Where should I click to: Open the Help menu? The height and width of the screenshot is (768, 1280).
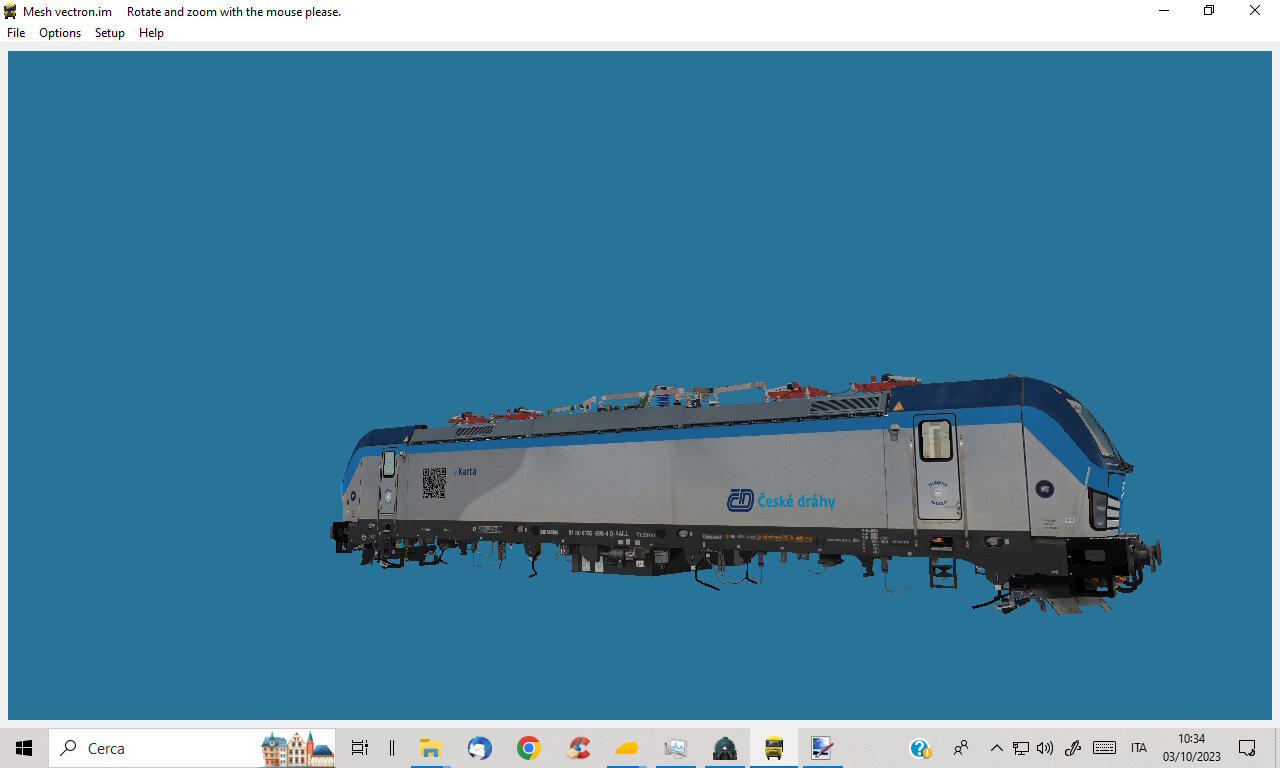coord(151,33)
